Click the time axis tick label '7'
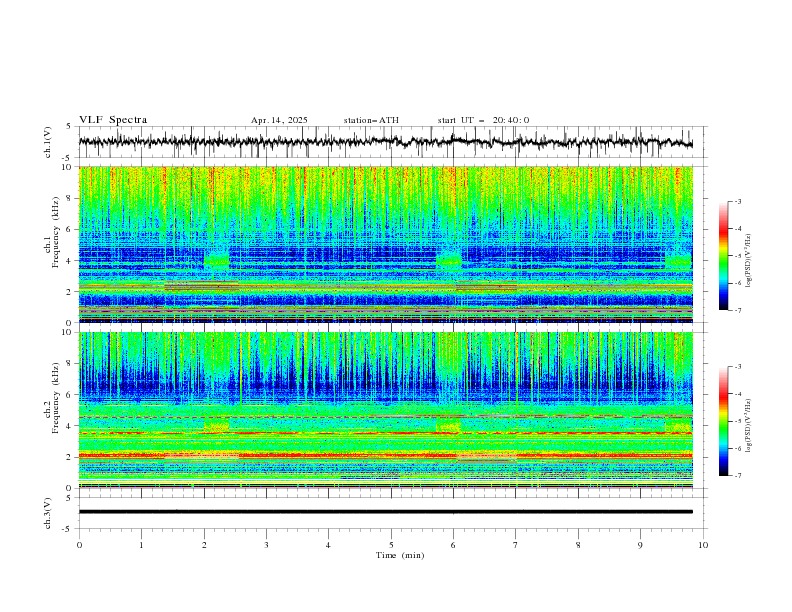The width and height of the screenshot is (792, 612). (516, 545)
